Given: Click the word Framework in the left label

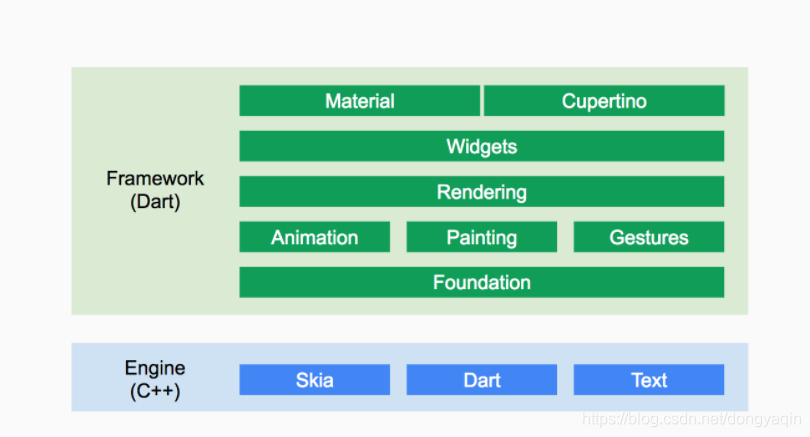Looking at the screenshot, I should click(x=155, y=178).
